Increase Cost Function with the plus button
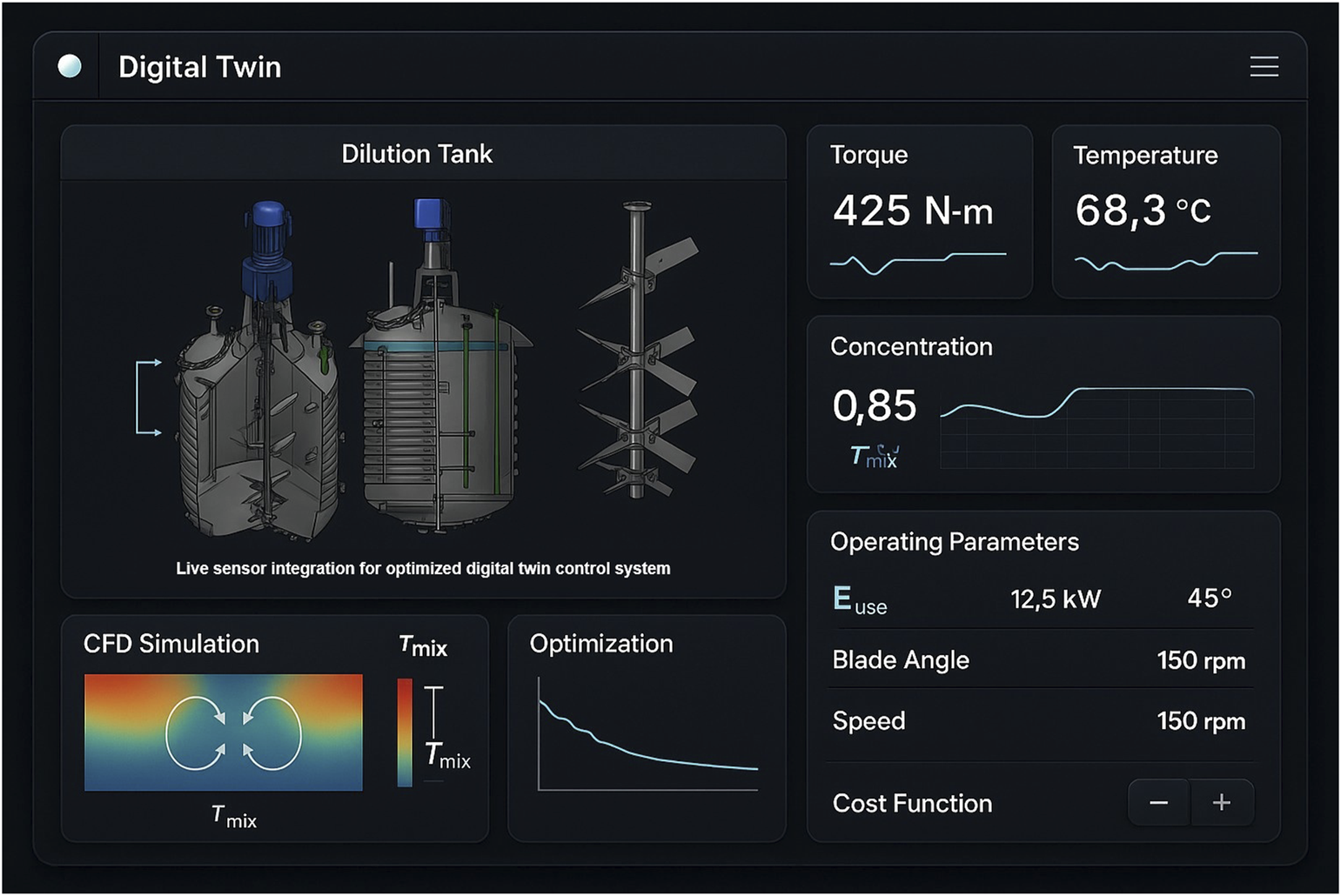This screenshot has height=896, width=1341. click(1222, 803)
